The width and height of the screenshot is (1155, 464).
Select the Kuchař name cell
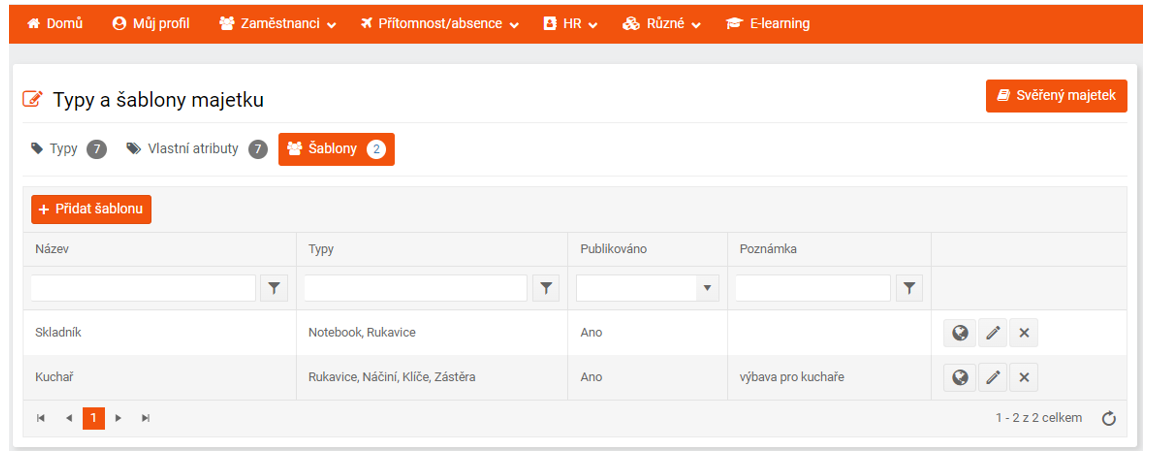160,378
